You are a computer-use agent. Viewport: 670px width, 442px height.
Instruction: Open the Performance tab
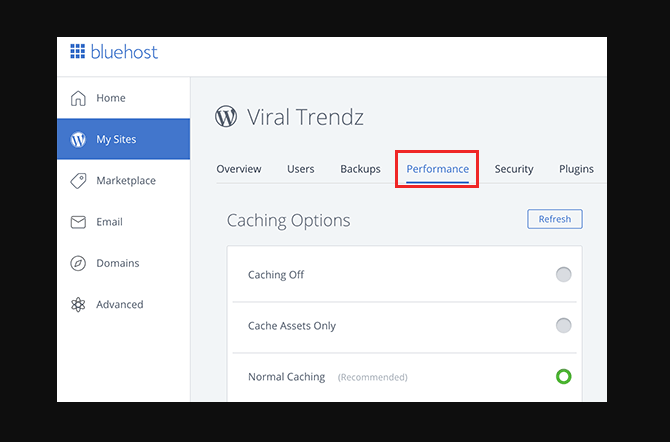pyautogui.click(x=438, y=169)
